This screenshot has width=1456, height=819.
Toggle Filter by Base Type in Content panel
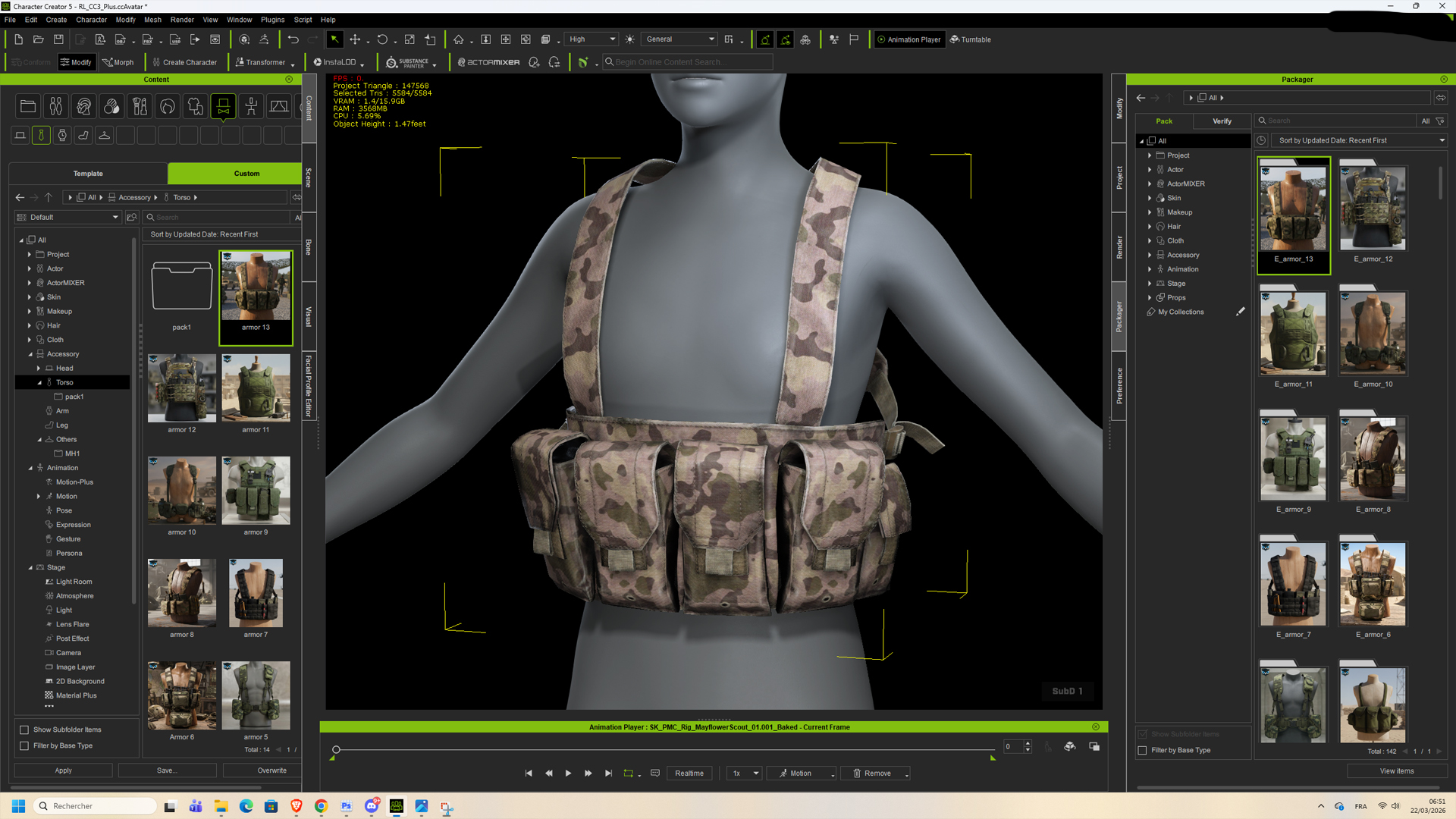click(24, 745)
